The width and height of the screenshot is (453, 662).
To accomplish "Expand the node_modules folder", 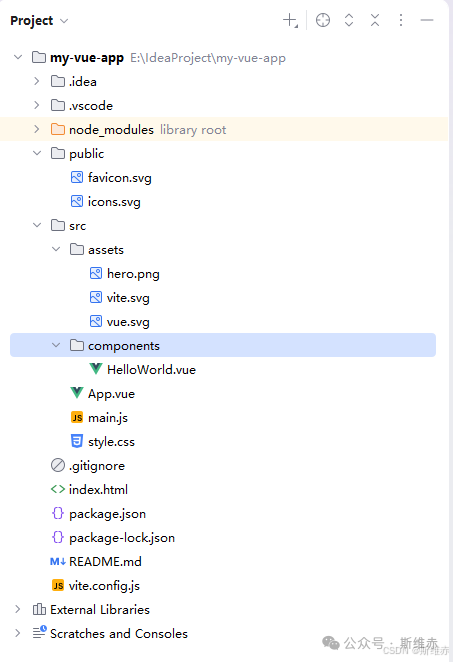I will [x=37, y=129].
